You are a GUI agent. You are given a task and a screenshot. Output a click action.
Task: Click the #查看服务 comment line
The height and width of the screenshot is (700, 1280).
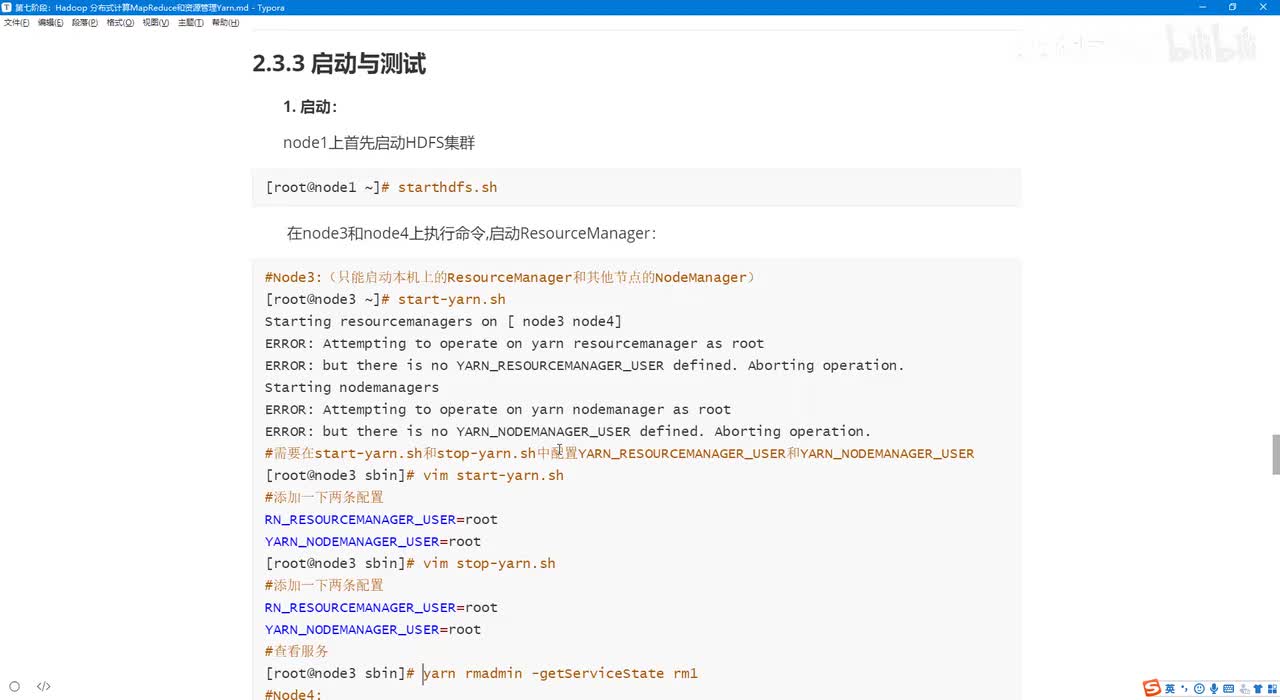297,651
